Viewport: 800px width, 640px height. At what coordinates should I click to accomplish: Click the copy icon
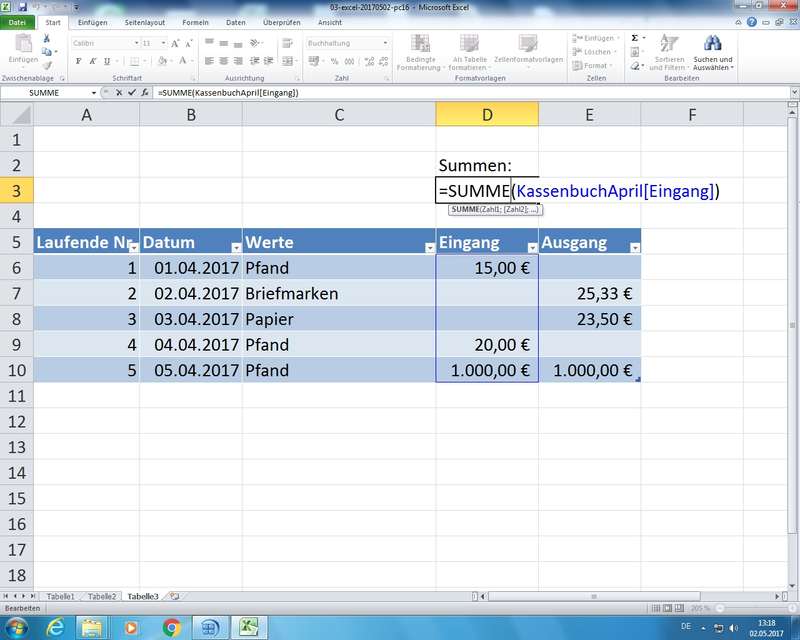pyautogui.click(x=46, y=52)
